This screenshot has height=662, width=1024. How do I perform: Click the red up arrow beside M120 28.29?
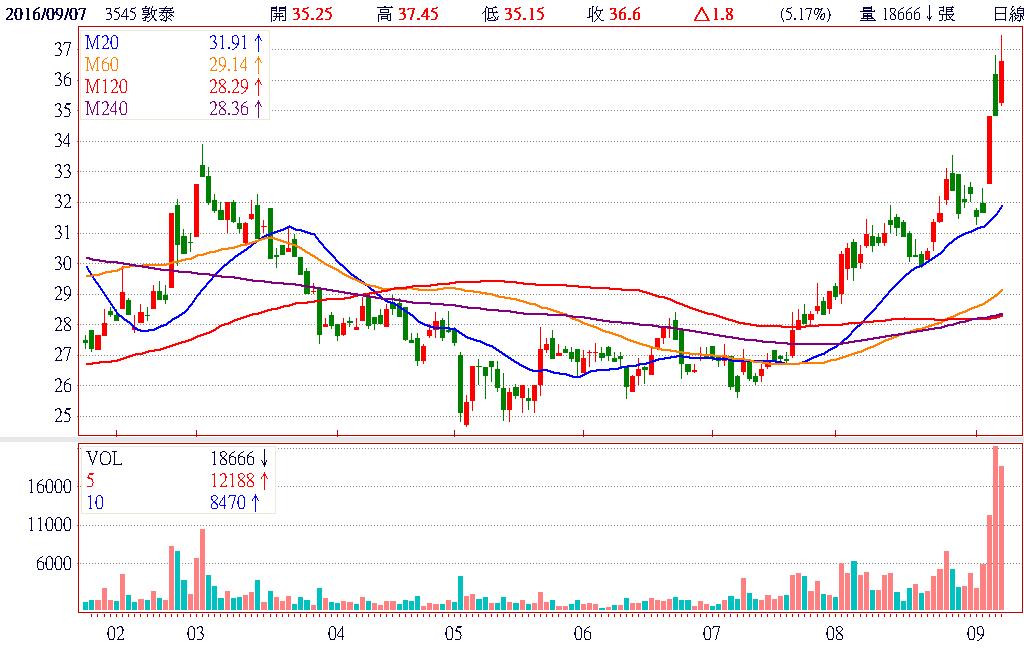259,87
